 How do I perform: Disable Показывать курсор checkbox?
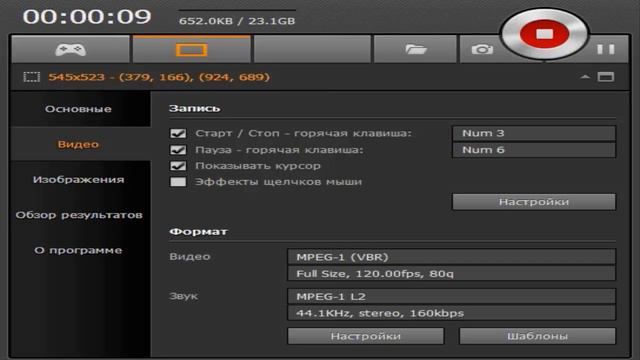pyautogui.click(x=178, y=166)
